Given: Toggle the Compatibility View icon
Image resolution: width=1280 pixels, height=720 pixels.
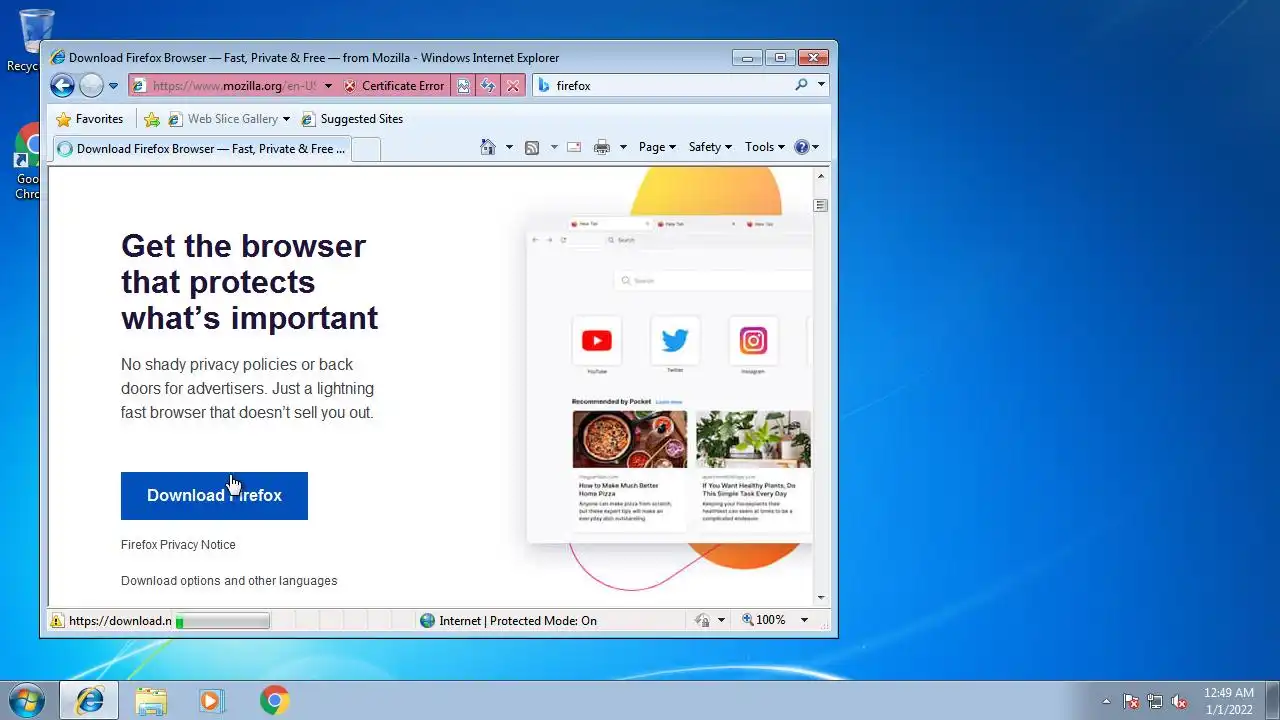Looking at the screenshot, I should coord(463,86).
